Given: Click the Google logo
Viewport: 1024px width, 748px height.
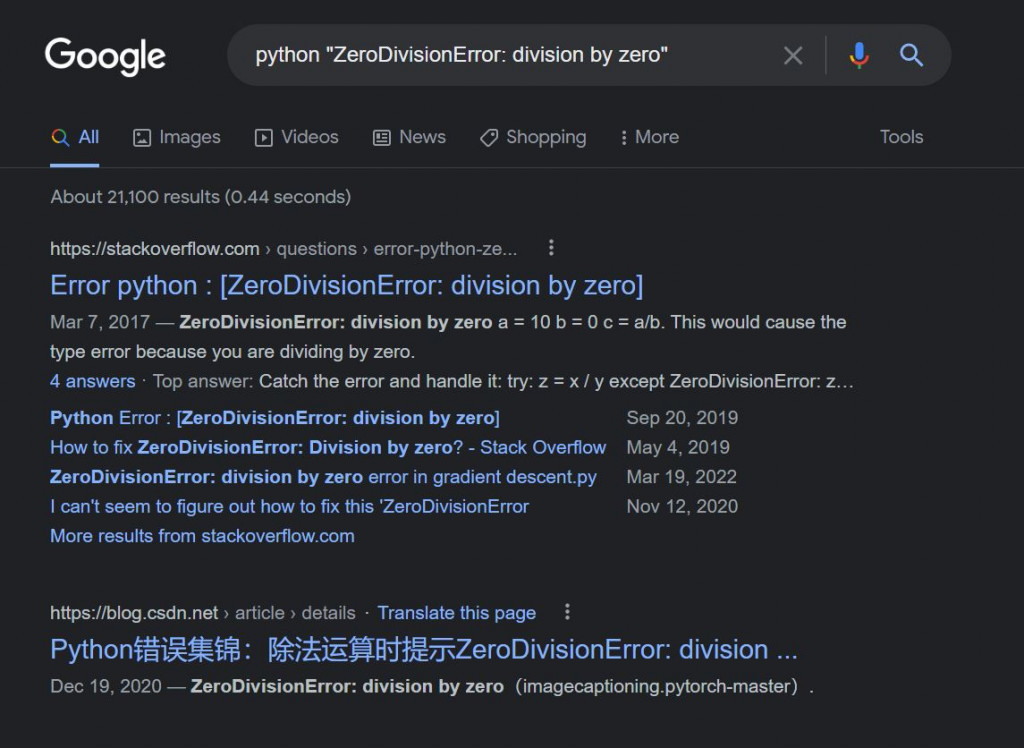Looking at the screenshot, I should (x=105, y=56).
